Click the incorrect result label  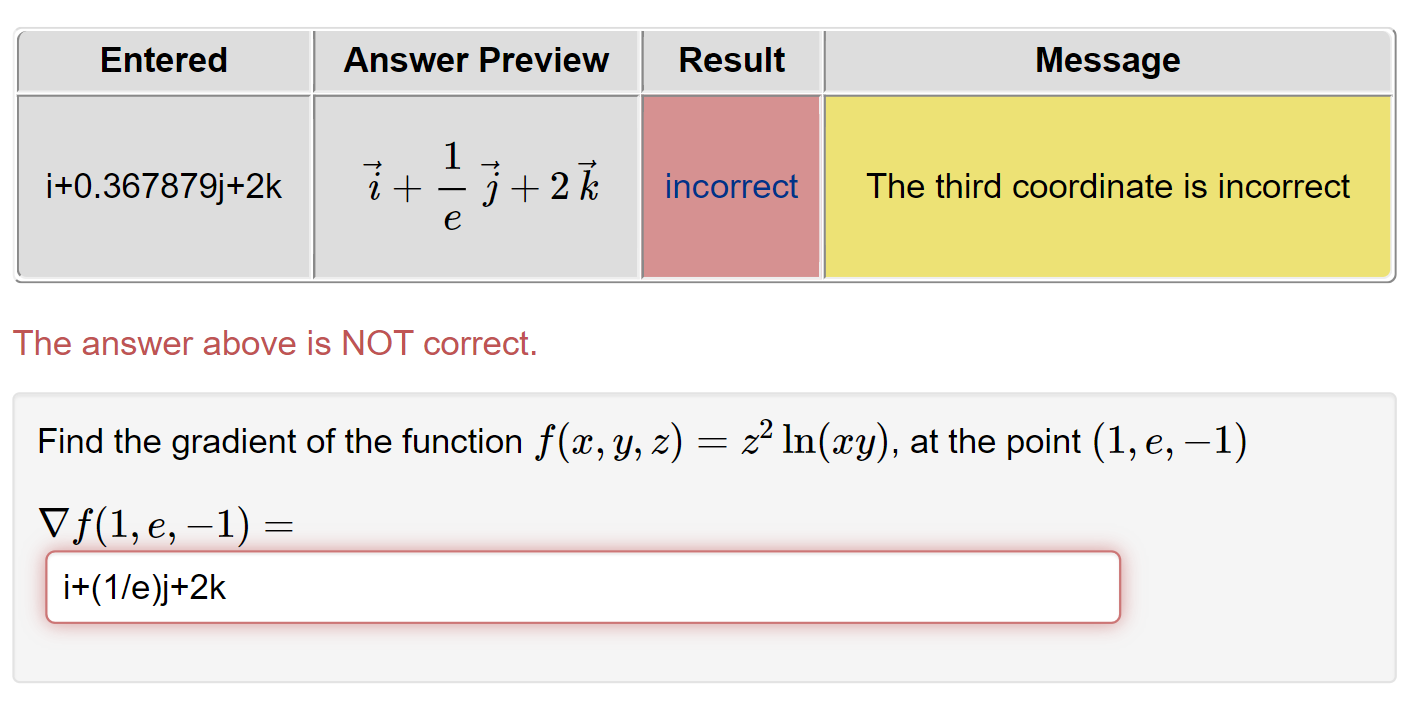click(731, 186)
